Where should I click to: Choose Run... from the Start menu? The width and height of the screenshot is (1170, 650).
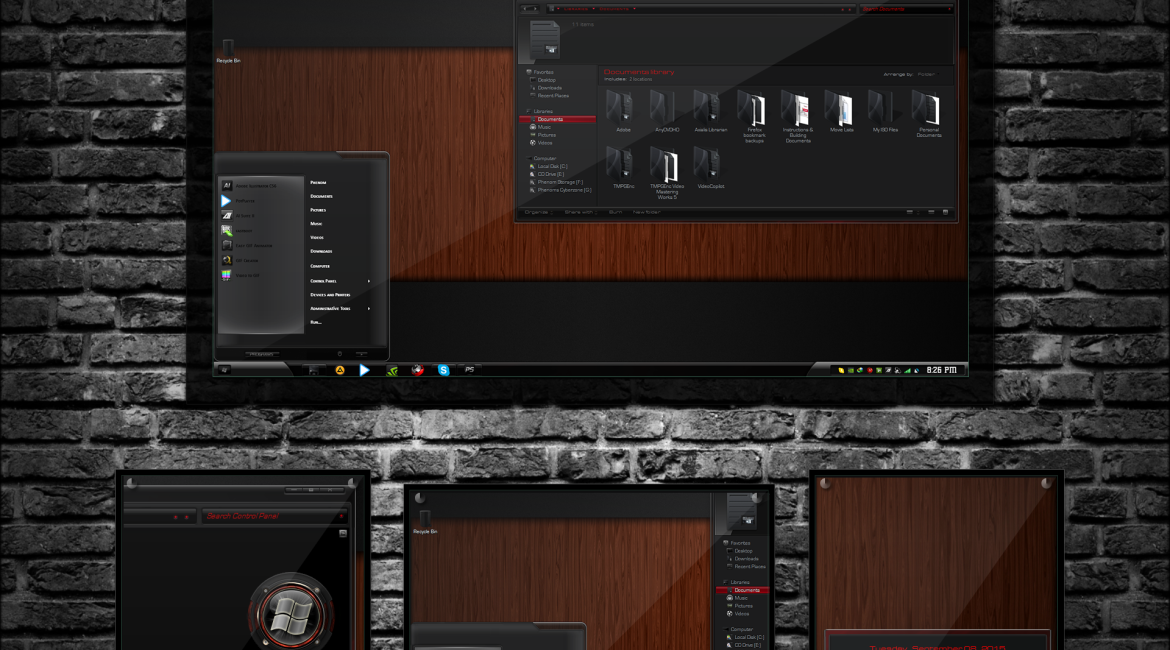coord(316,322)
